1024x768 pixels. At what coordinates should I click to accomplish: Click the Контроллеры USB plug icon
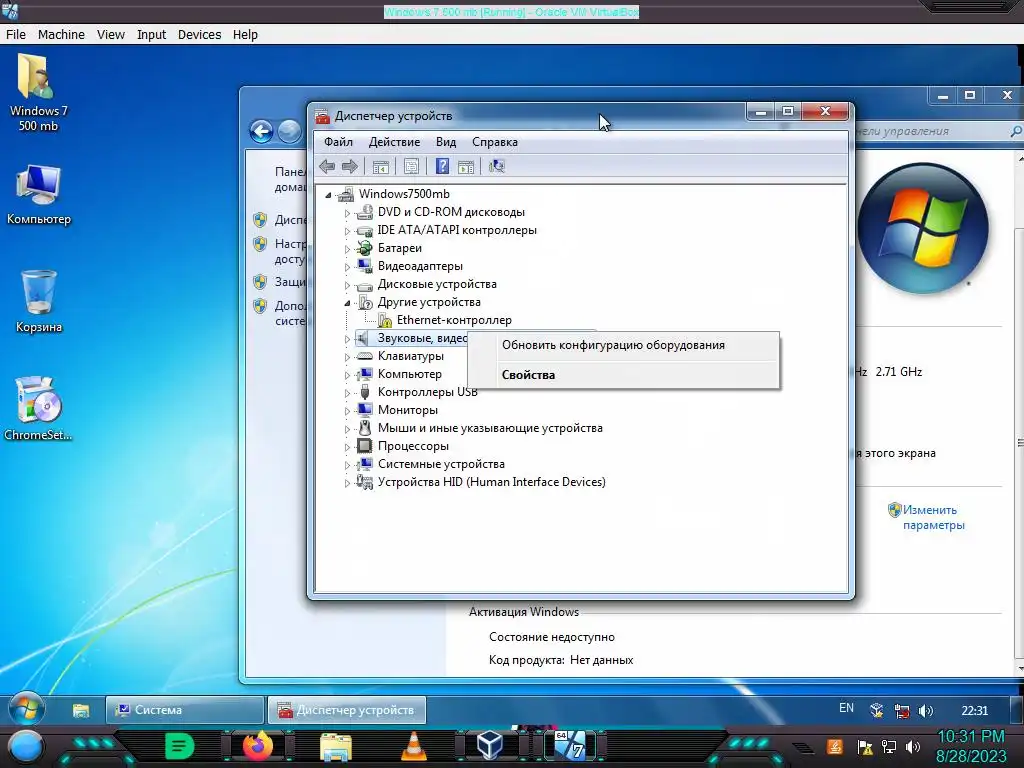pyautogui.click(x=364, y=392)
